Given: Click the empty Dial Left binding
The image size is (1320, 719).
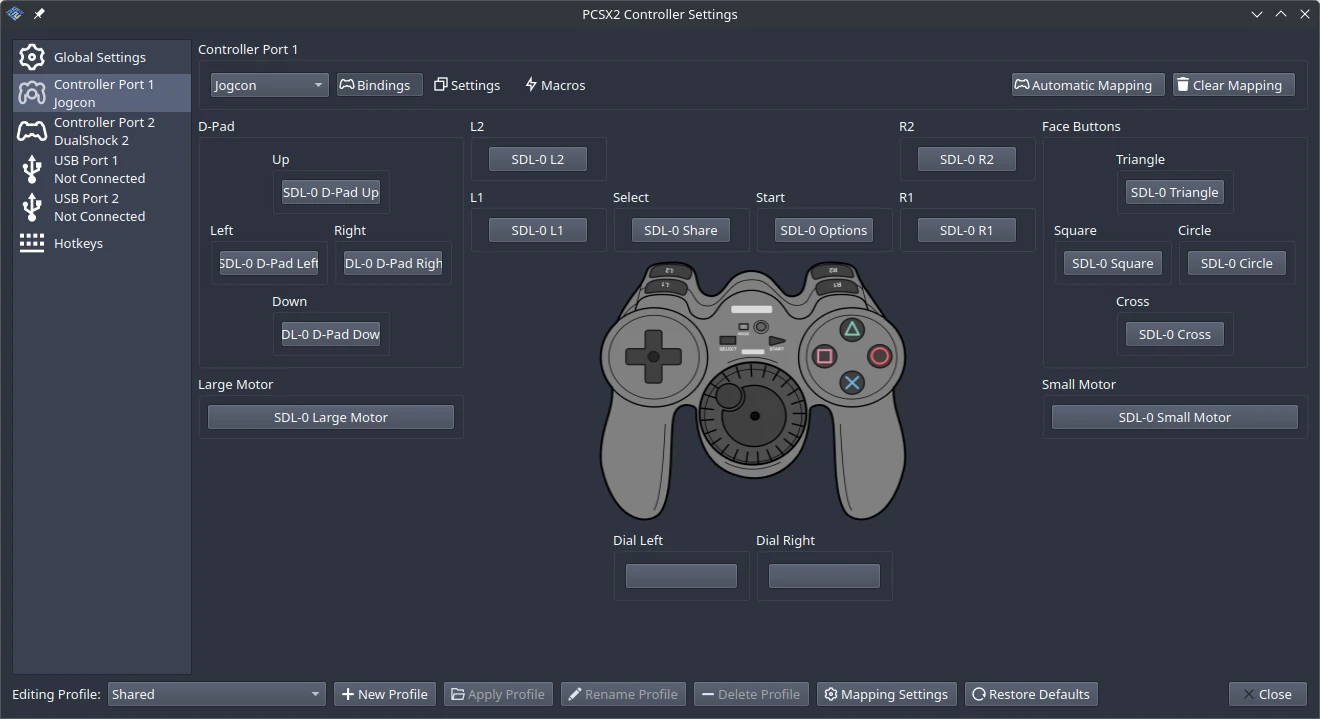Looking at the screenshot, I should [681, 576].
